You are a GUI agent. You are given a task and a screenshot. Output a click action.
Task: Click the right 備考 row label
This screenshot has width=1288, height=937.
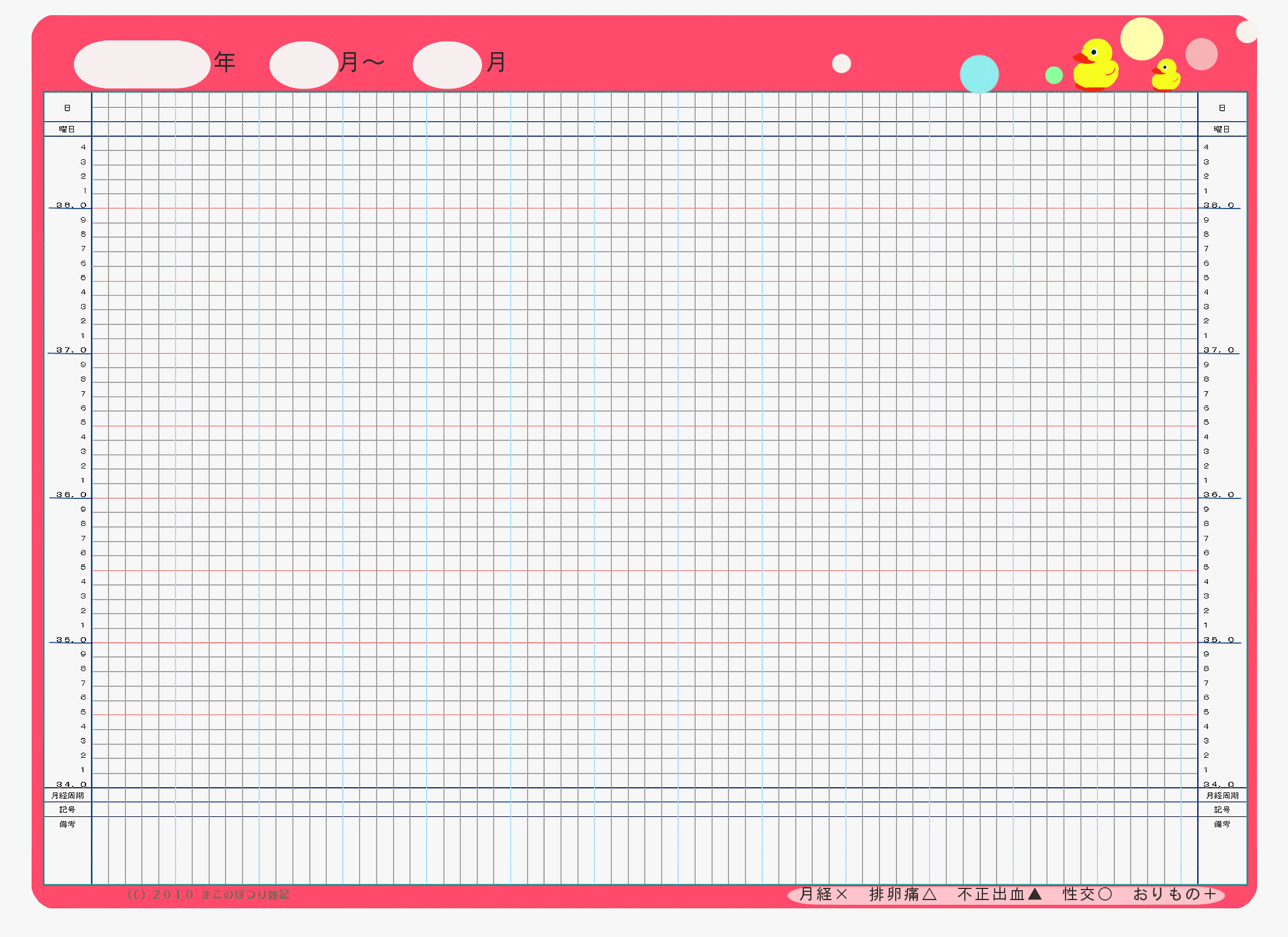pyautogui.click(x=1222, y=824)
